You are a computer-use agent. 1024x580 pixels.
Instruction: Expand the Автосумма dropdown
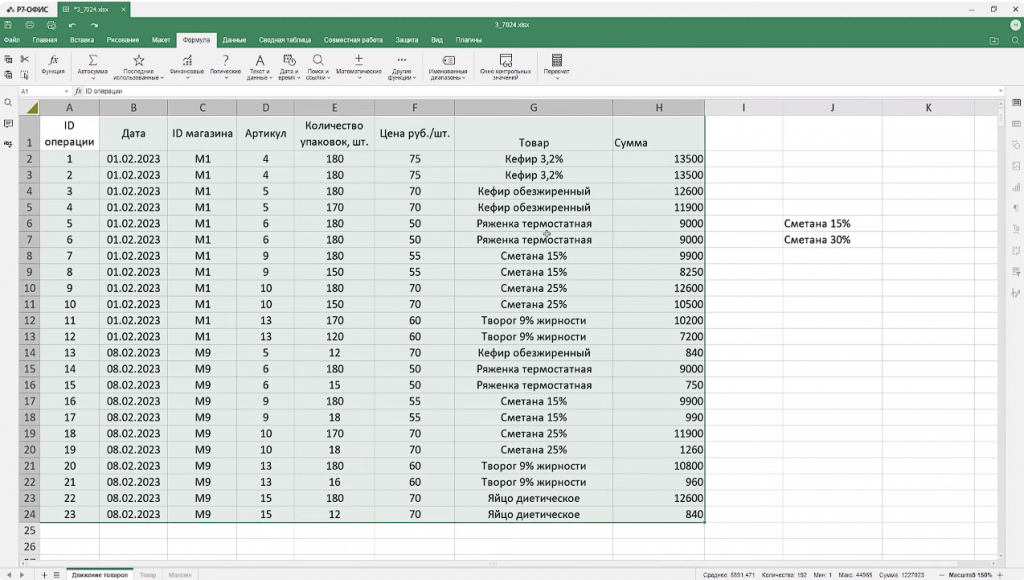(x=93, y=78)
